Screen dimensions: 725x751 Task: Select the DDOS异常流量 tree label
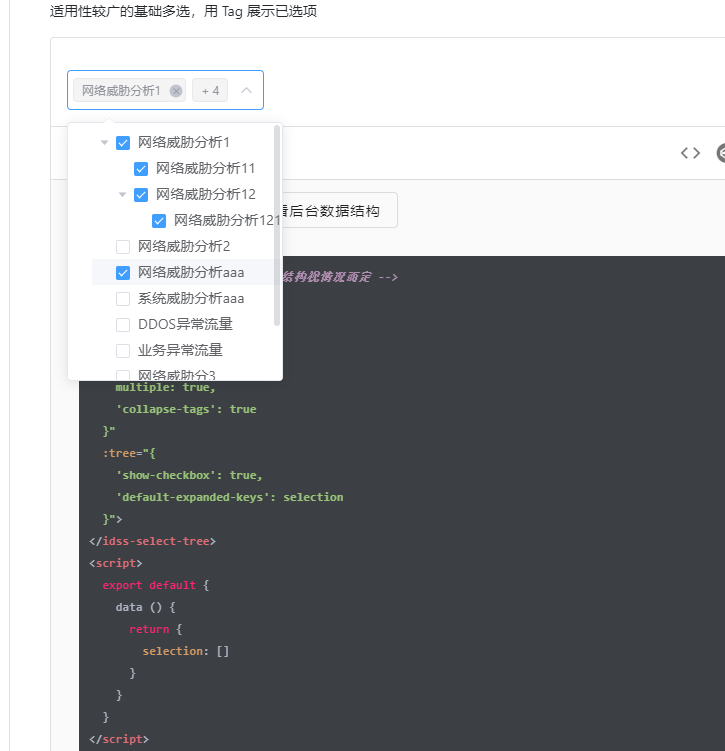coord(185,324)
